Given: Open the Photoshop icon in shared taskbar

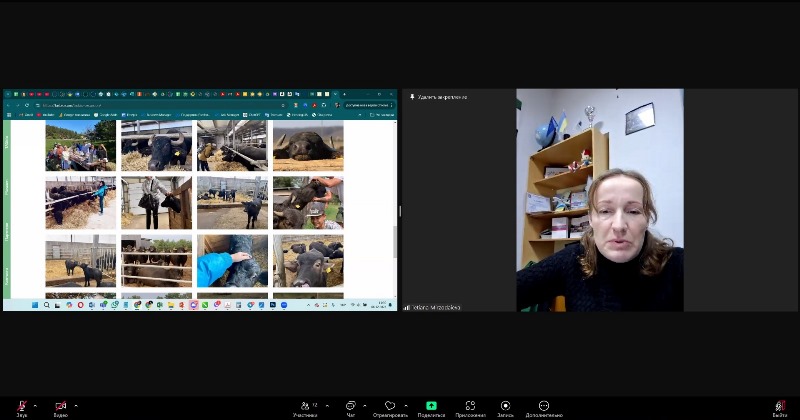Looking at the screenshot, I should pyautogui.click(x=273, y=305).
